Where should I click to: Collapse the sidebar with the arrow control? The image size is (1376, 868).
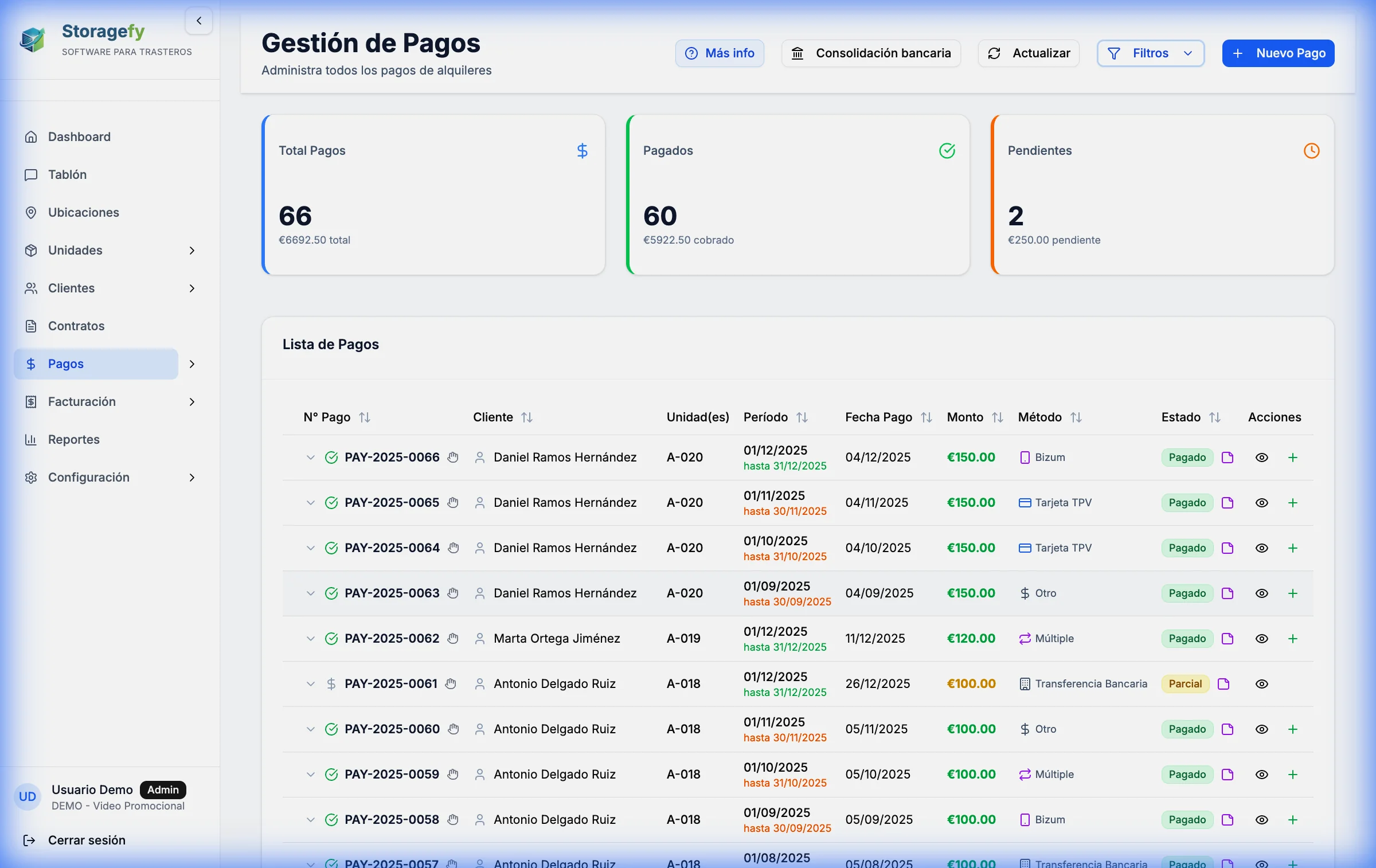(199, 21)
